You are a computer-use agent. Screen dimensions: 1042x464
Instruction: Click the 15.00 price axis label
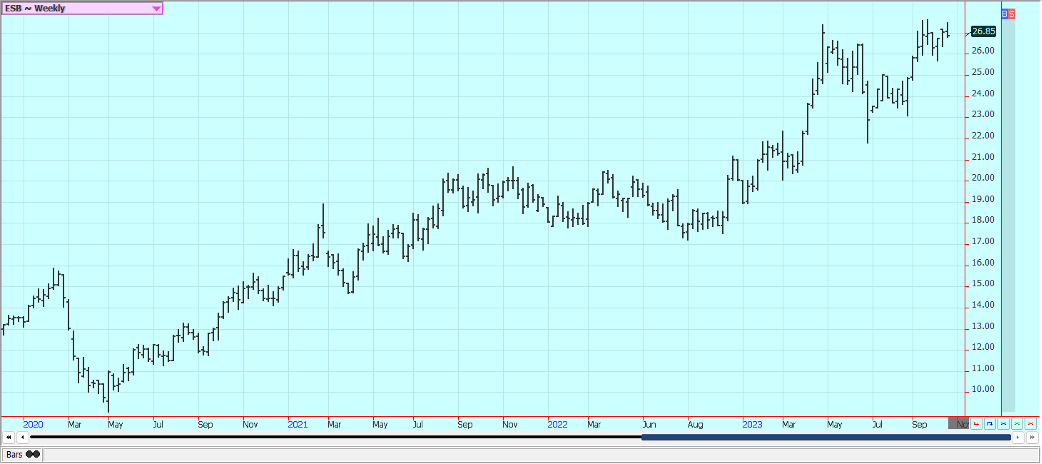(982, 284)
